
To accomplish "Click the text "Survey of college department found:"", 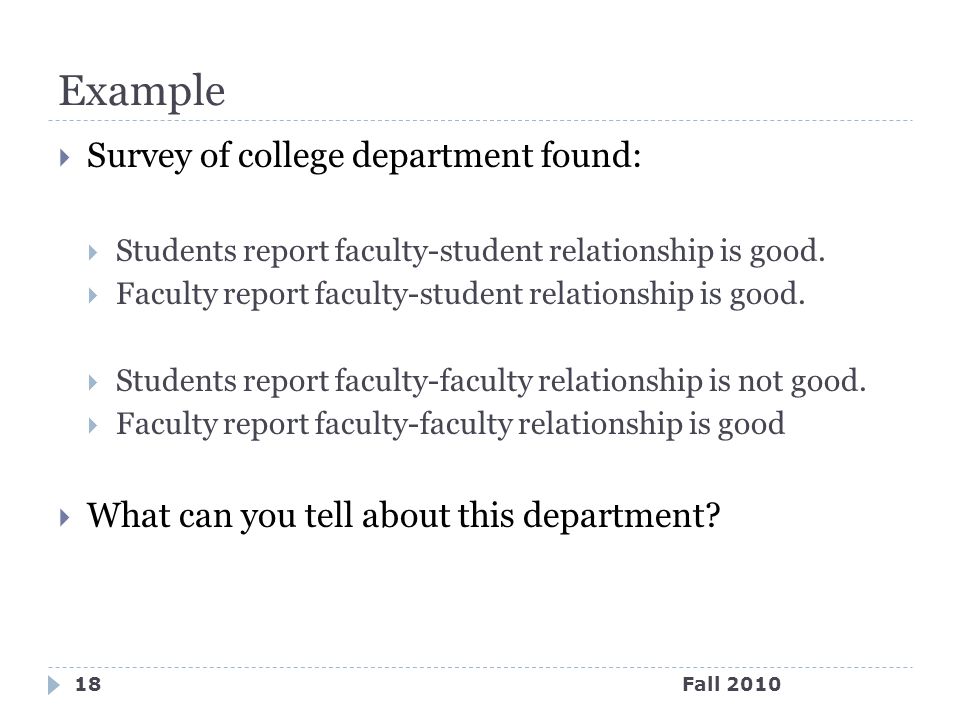I will coord(364,156).
